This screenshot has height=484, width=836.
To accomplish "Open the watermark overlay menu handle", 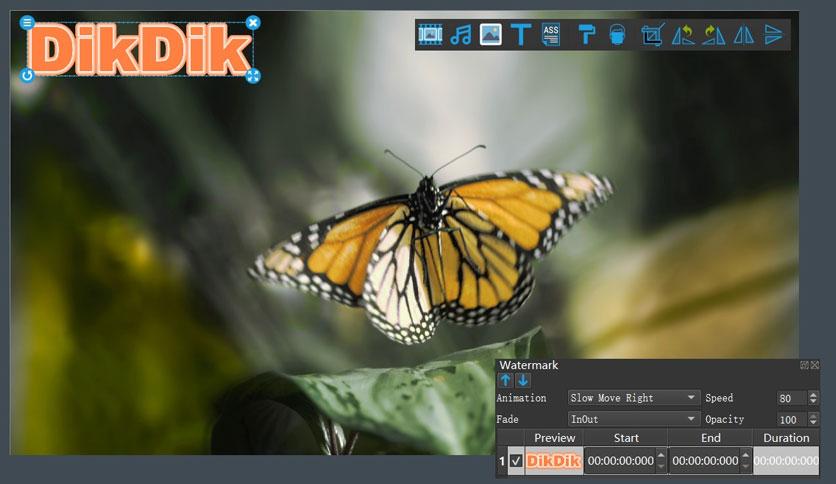I will tap(27, 22).
